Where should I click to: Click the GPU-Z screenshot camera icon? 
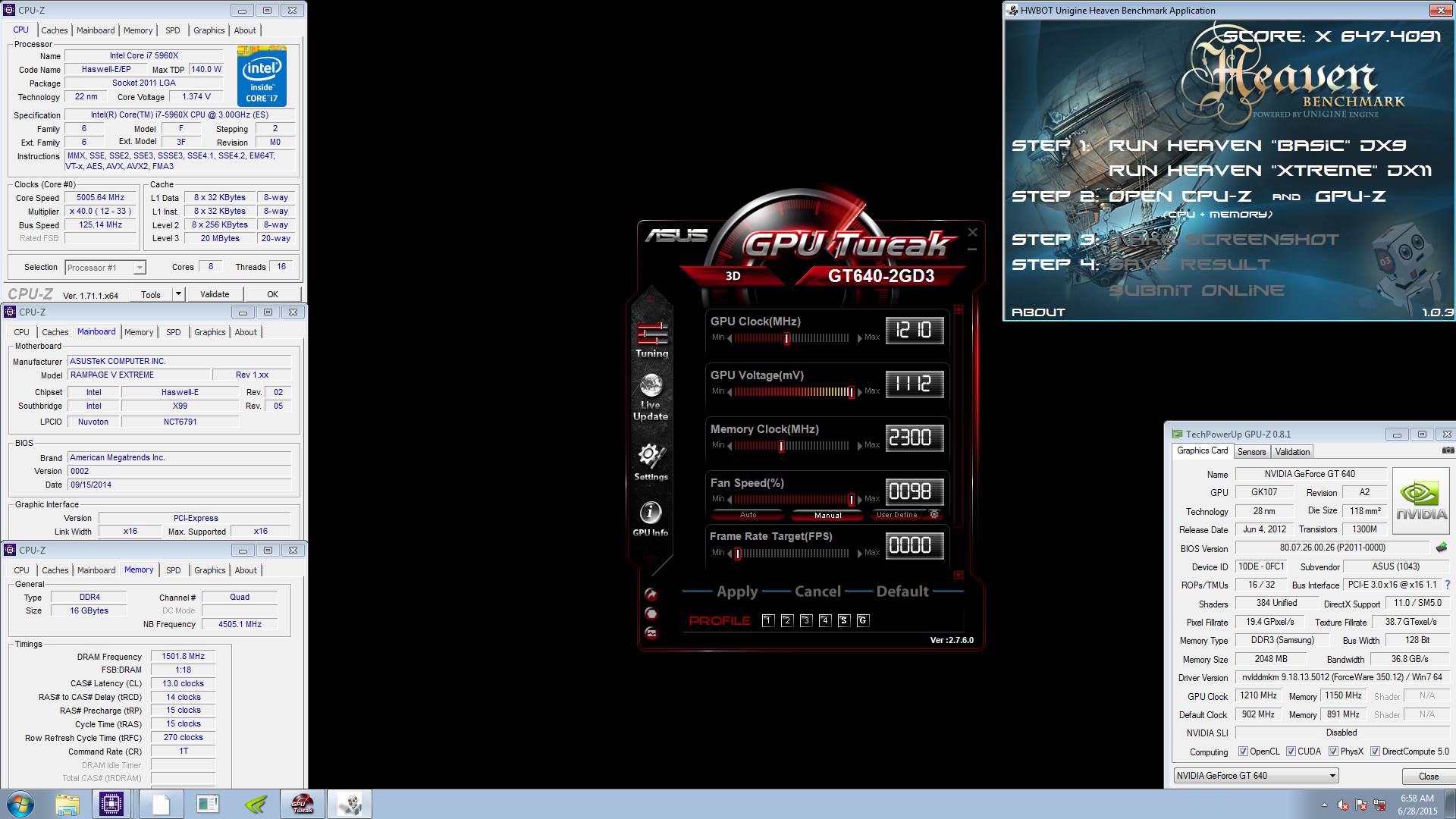click(x=1448, y=450)
